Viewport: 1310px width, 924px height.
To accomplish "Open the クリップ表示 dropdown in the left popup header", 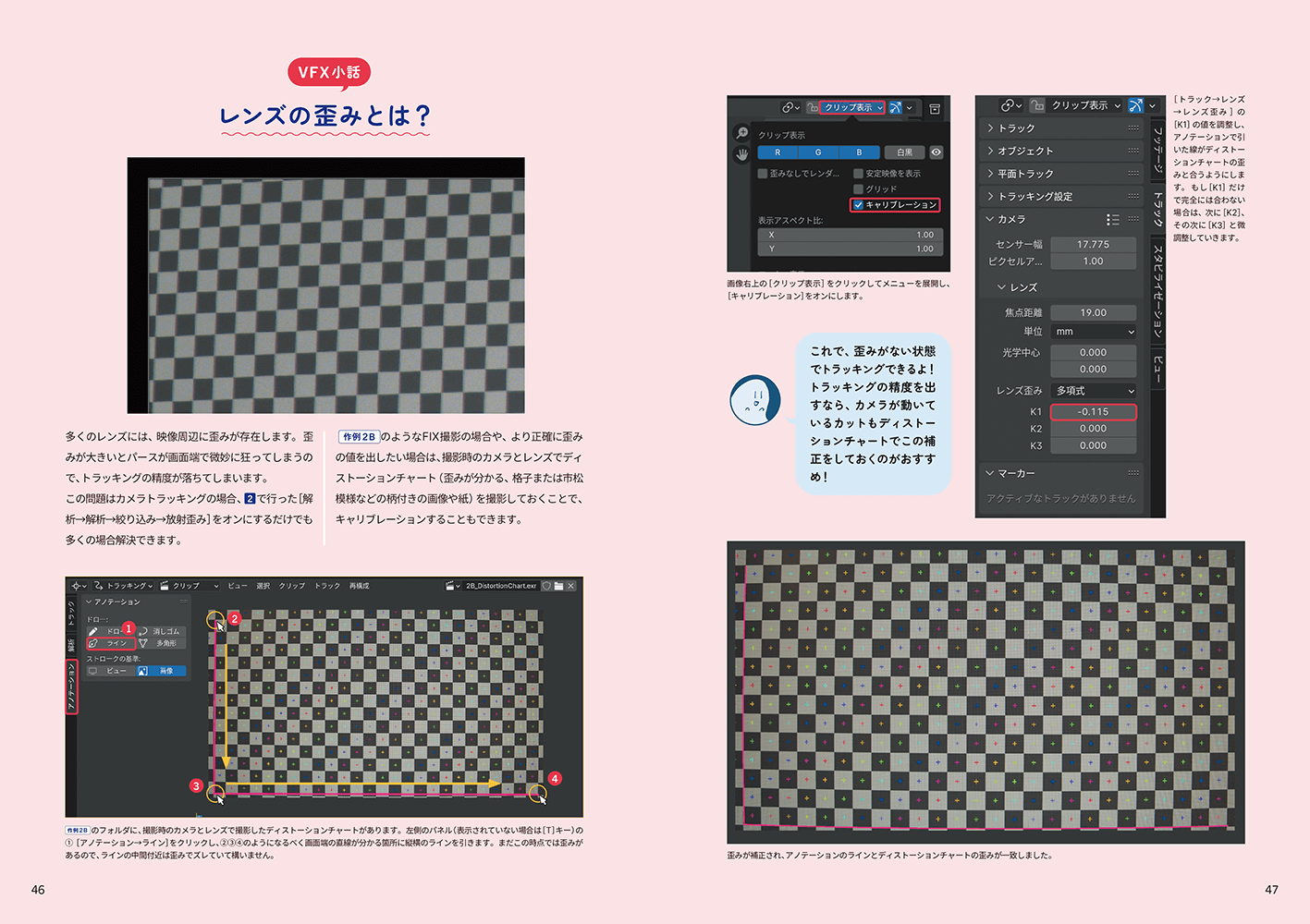I will tap(852, 107).
